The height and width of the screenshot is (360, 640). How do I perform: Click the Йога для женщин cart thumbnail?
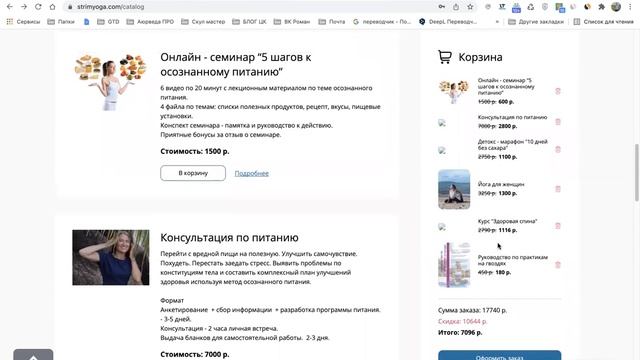coord(454,189)
